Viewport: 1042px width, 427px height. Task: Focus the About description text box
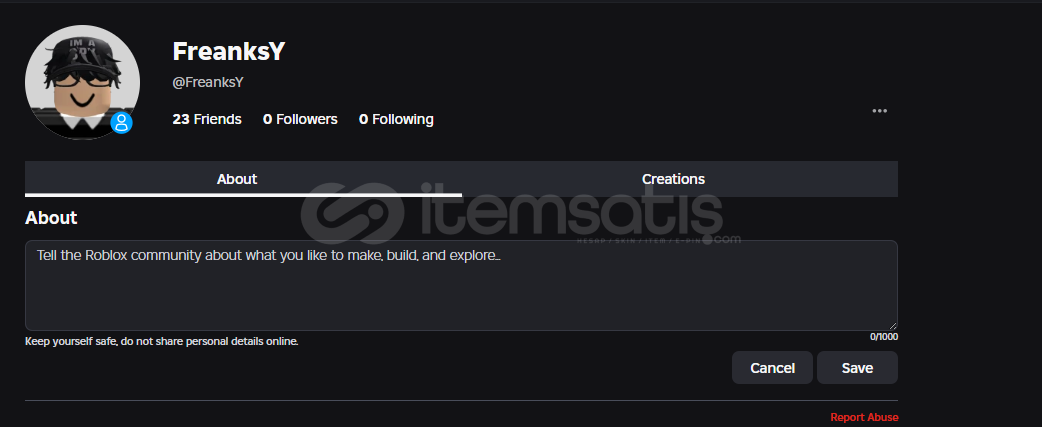pos(461,286)
